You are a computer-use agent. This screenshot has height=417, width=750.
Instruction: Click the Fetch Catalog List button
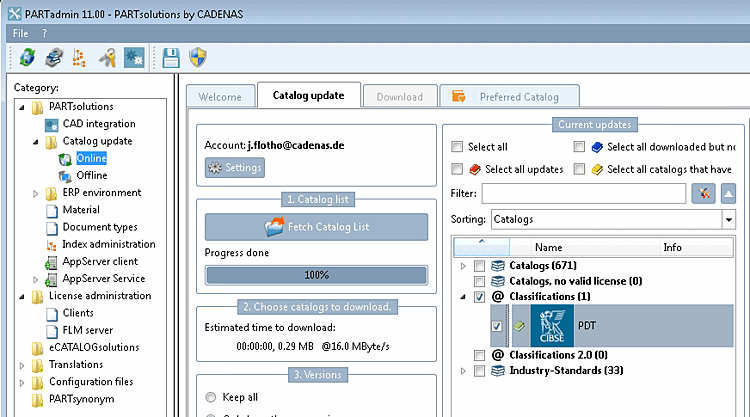317,227
